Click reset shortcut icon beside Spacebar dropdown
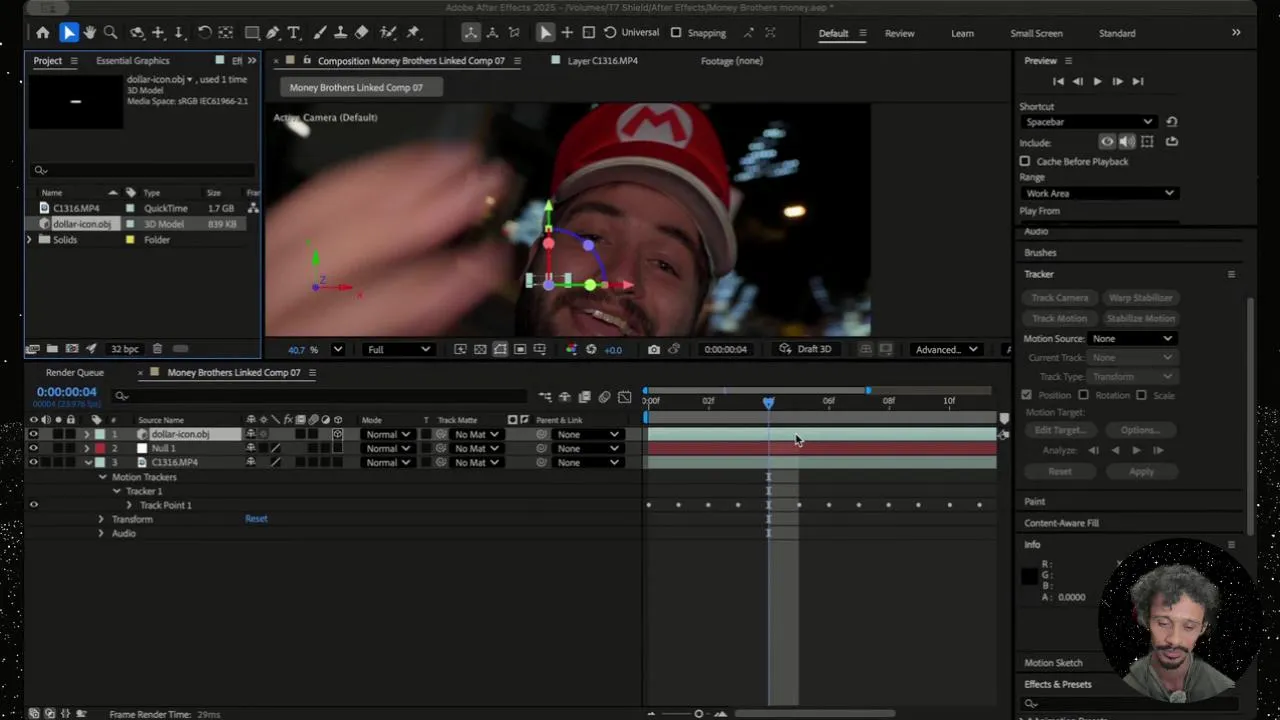This screenshot has height=720, width=1280. tap(1171, 122)
